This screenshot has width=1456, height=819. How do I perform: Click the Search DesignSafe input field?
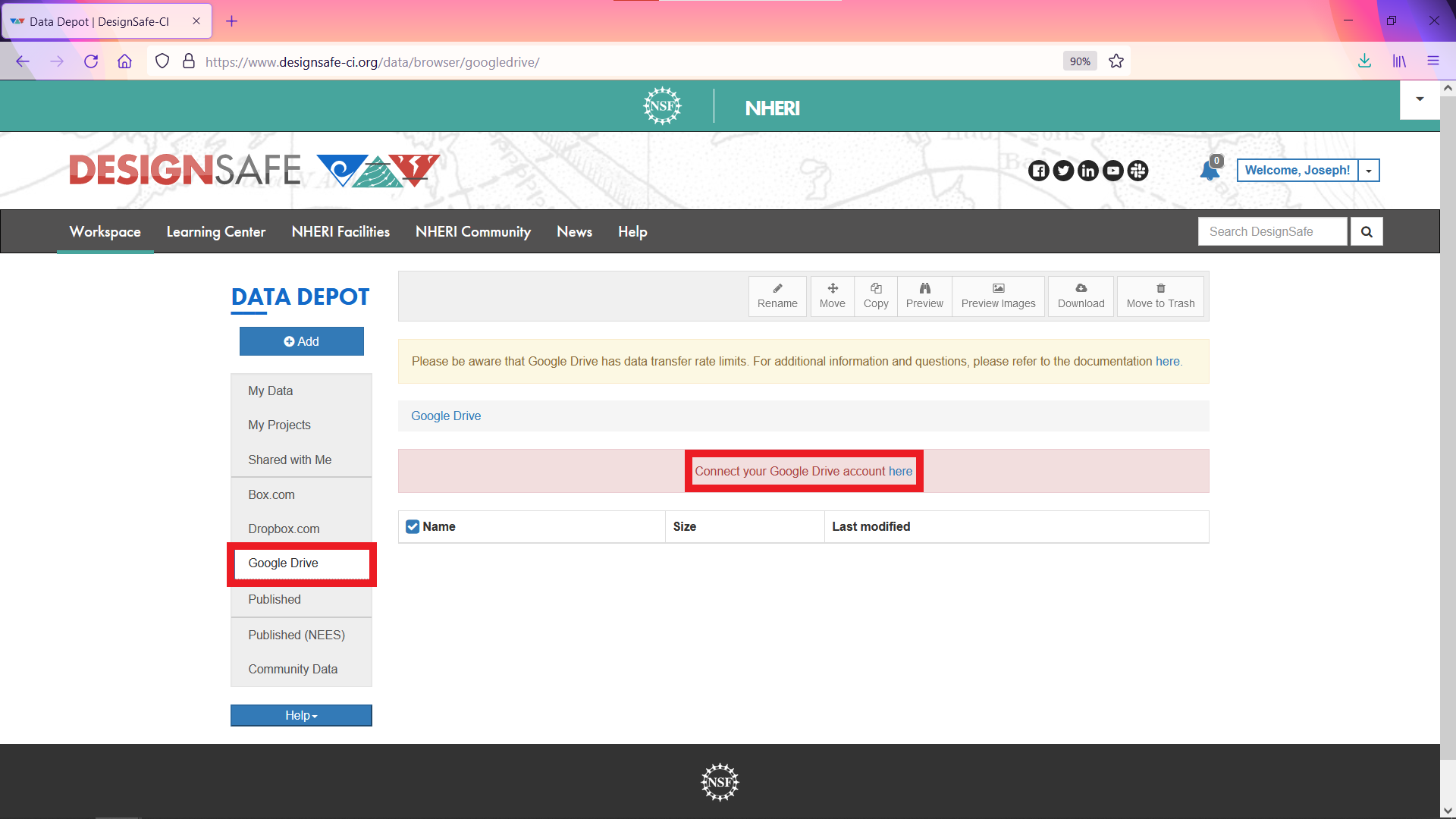pos(1272,232)
